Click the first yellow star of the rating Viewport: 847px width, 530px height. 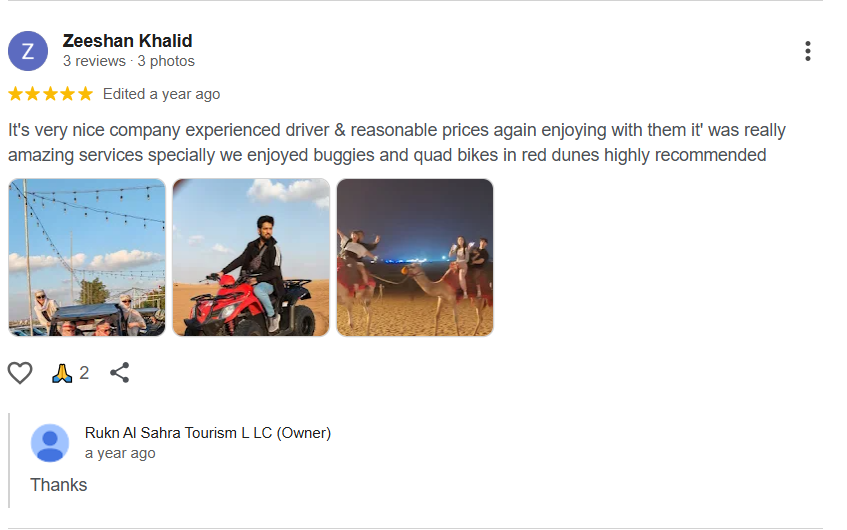coord(16,94)
